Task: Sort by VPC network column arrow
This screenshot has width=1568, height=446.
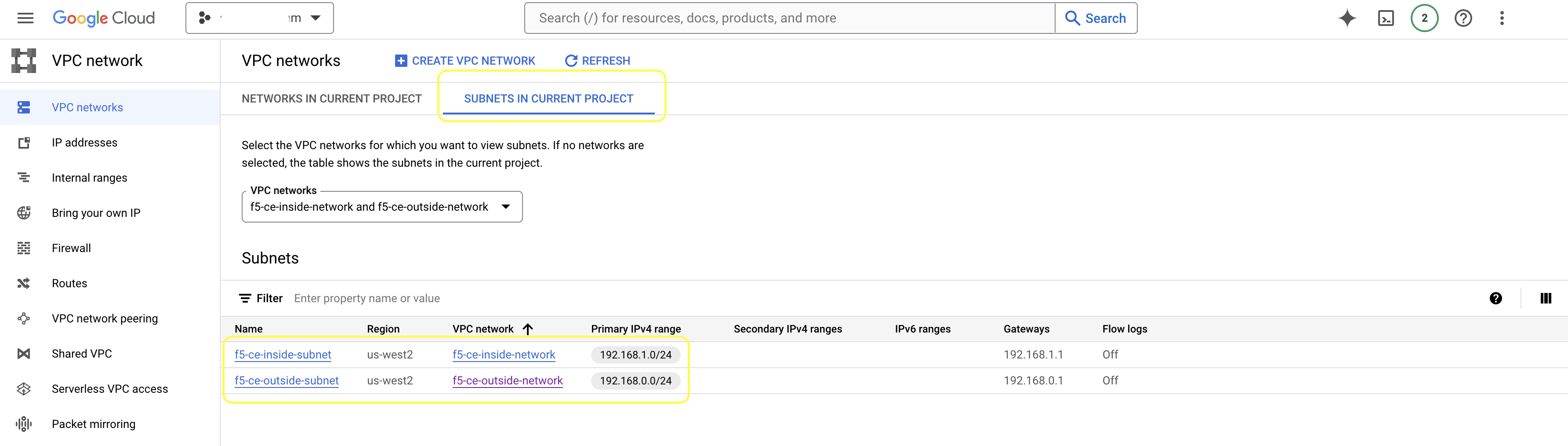Action: click(x=528, y=329)
